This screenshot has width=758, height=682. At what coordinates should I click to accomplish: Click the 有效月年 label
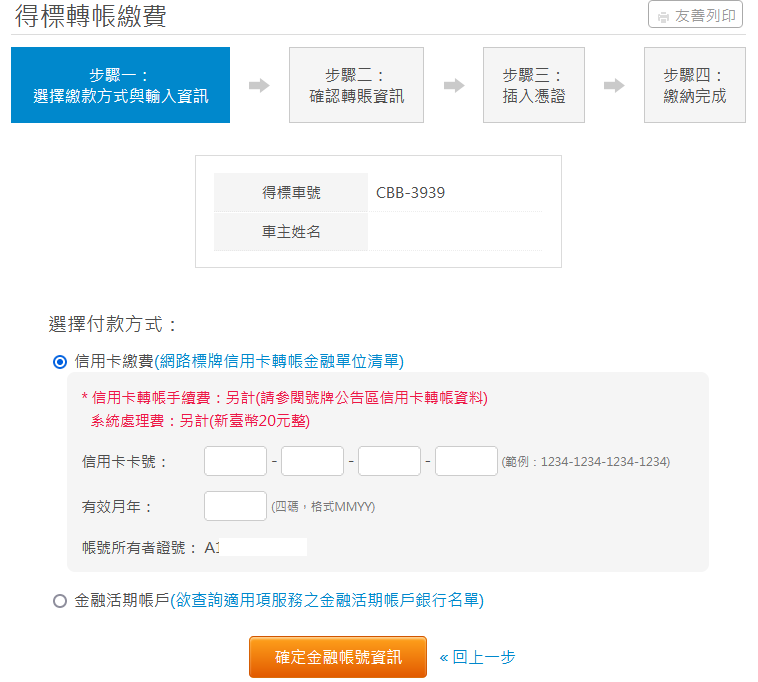click(117, 507)
